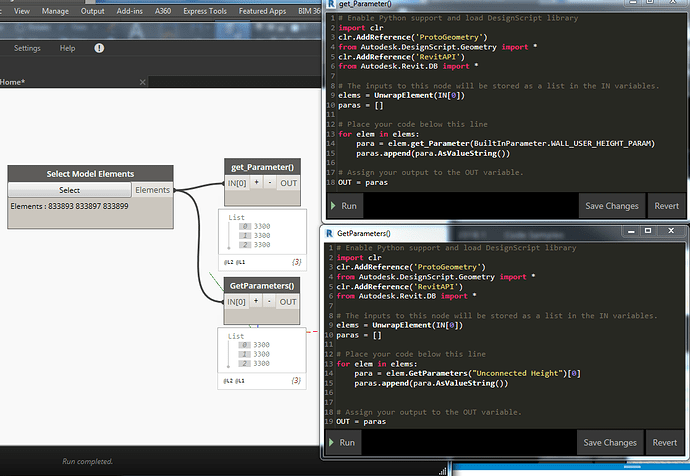Click the exclamation notification icon
This screenshot has height=476, width=690.
99,48
